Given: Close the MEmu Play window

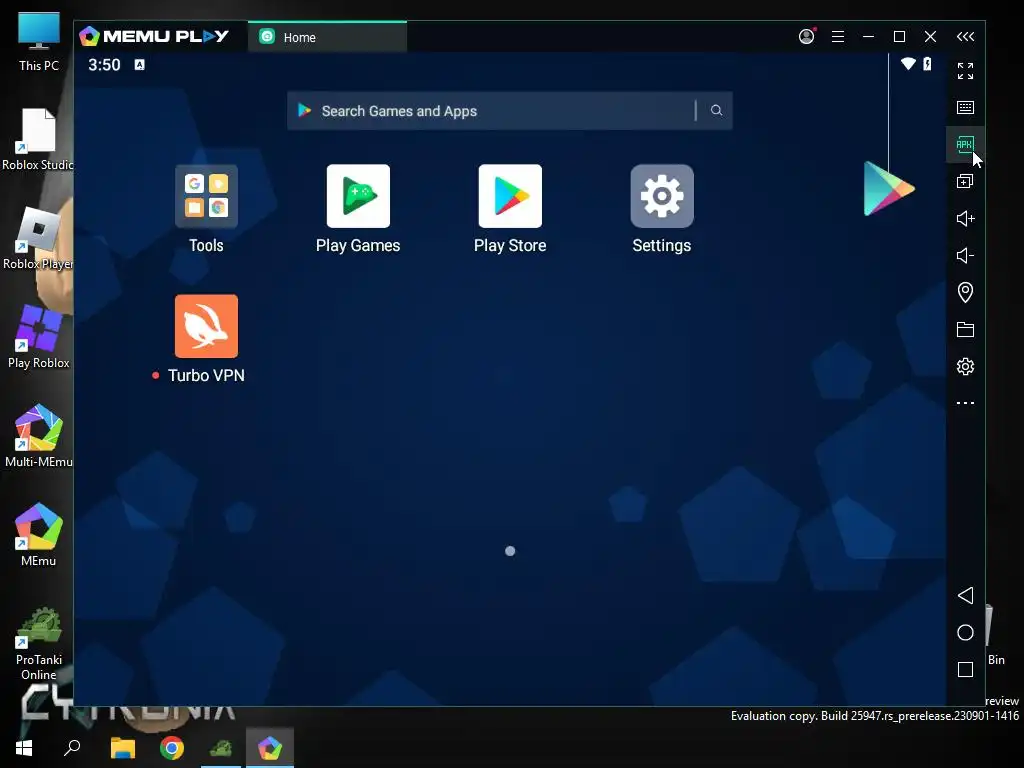Looking at the screenshot, I should pyautogui.click(x=931, y=37).
